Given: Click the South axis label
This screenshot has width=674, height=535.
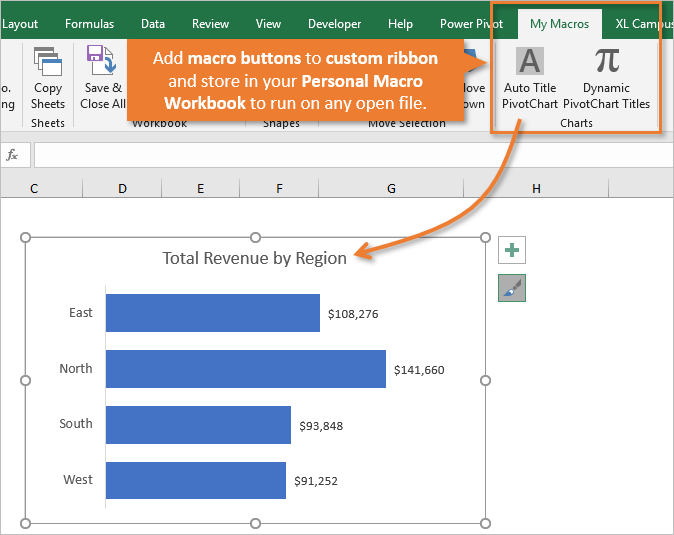Looking at the screenshot, I should (76, 423).
